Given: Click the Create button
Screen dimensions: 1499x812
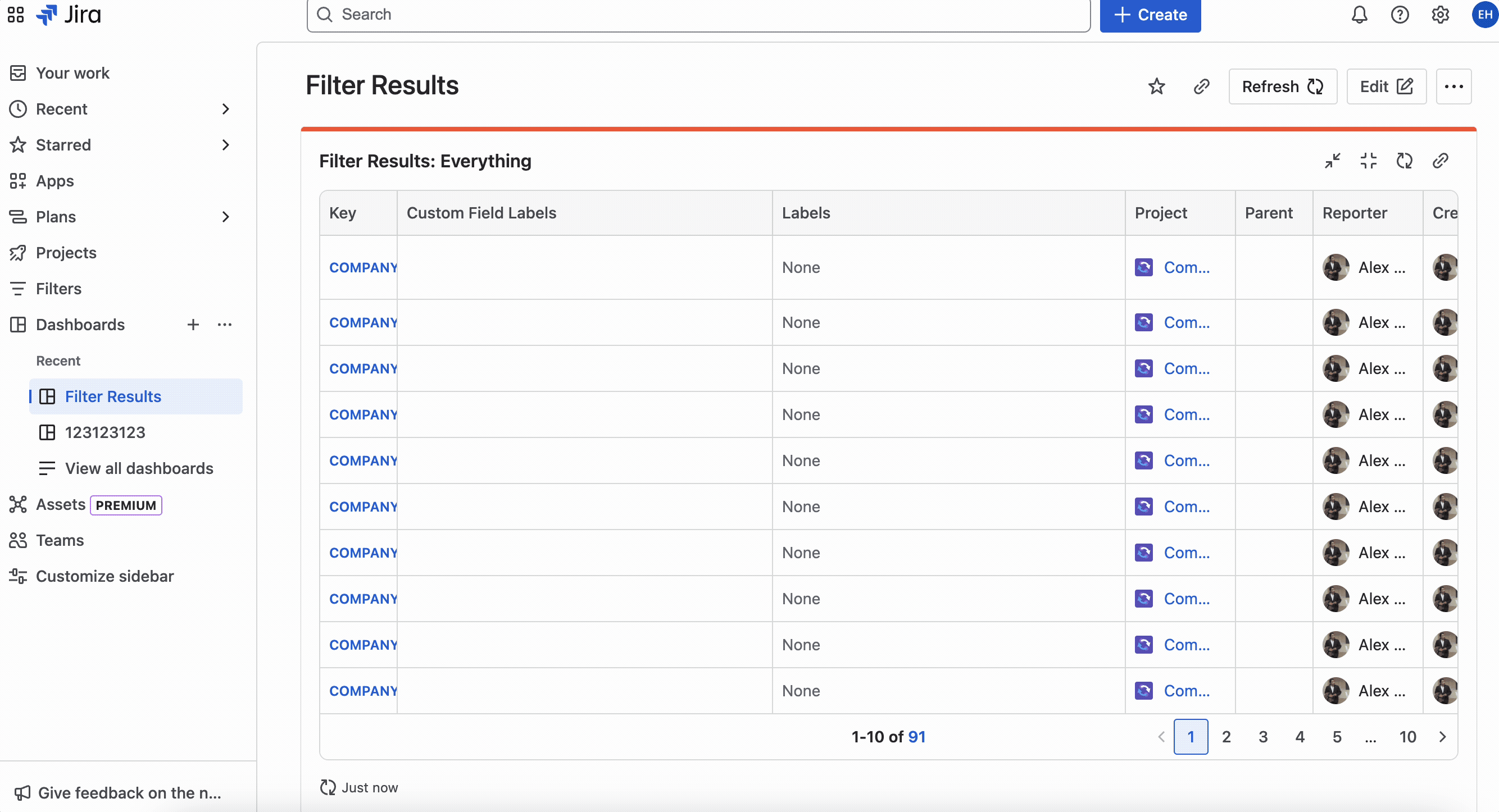Looking at the screenshot, I should (1150, 15).
